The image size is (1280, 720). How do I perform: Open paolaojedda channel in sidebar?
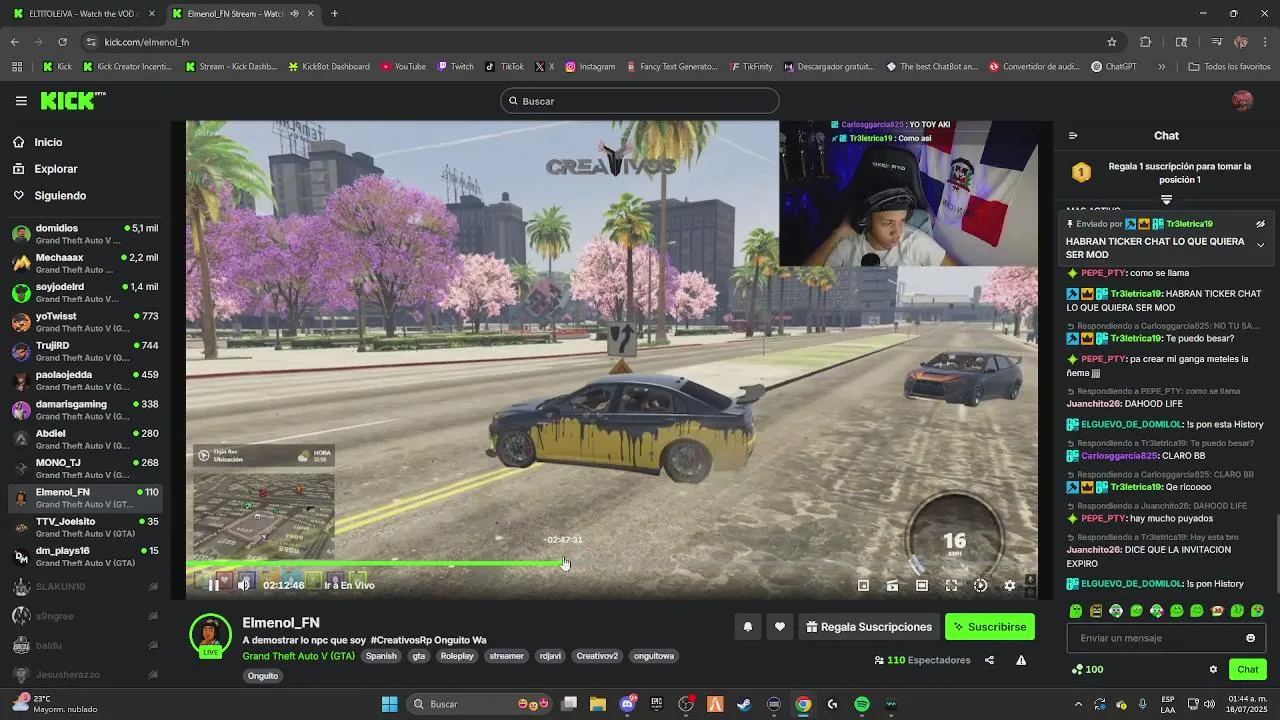tap(84, 381)
